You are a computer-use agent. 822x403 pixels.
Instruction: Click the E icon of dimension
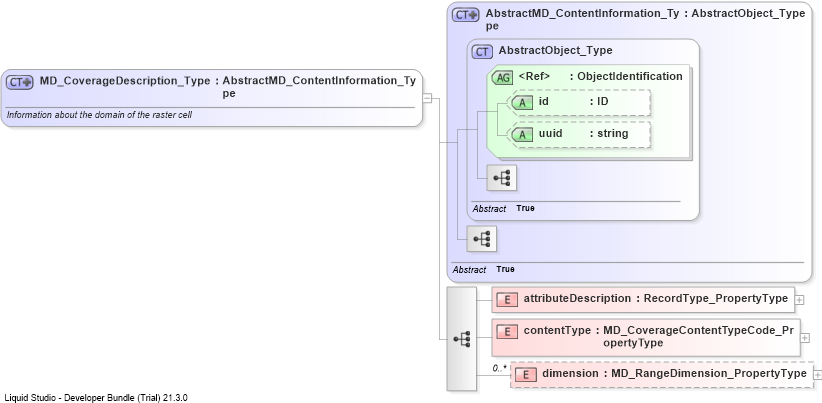[x=526, y=375]
